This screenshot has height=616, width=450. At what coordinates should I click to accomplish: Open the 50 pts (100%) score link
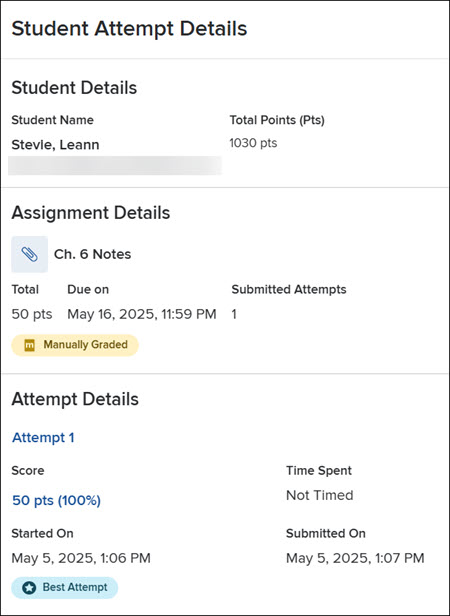[x=57, y=500]
